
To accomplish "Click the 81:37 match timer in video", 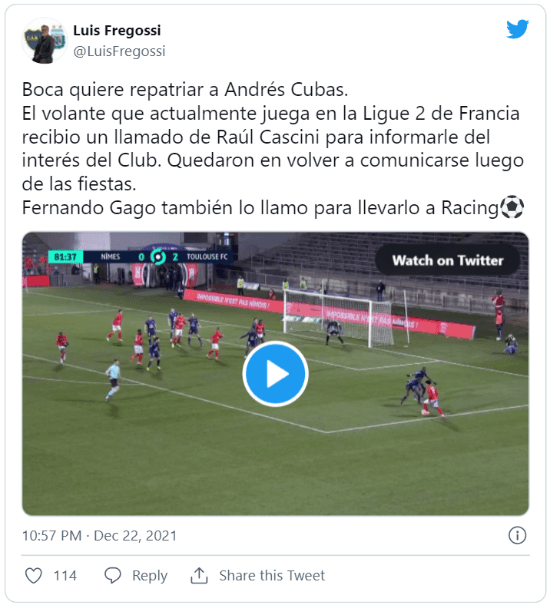I will pos(65,257).
